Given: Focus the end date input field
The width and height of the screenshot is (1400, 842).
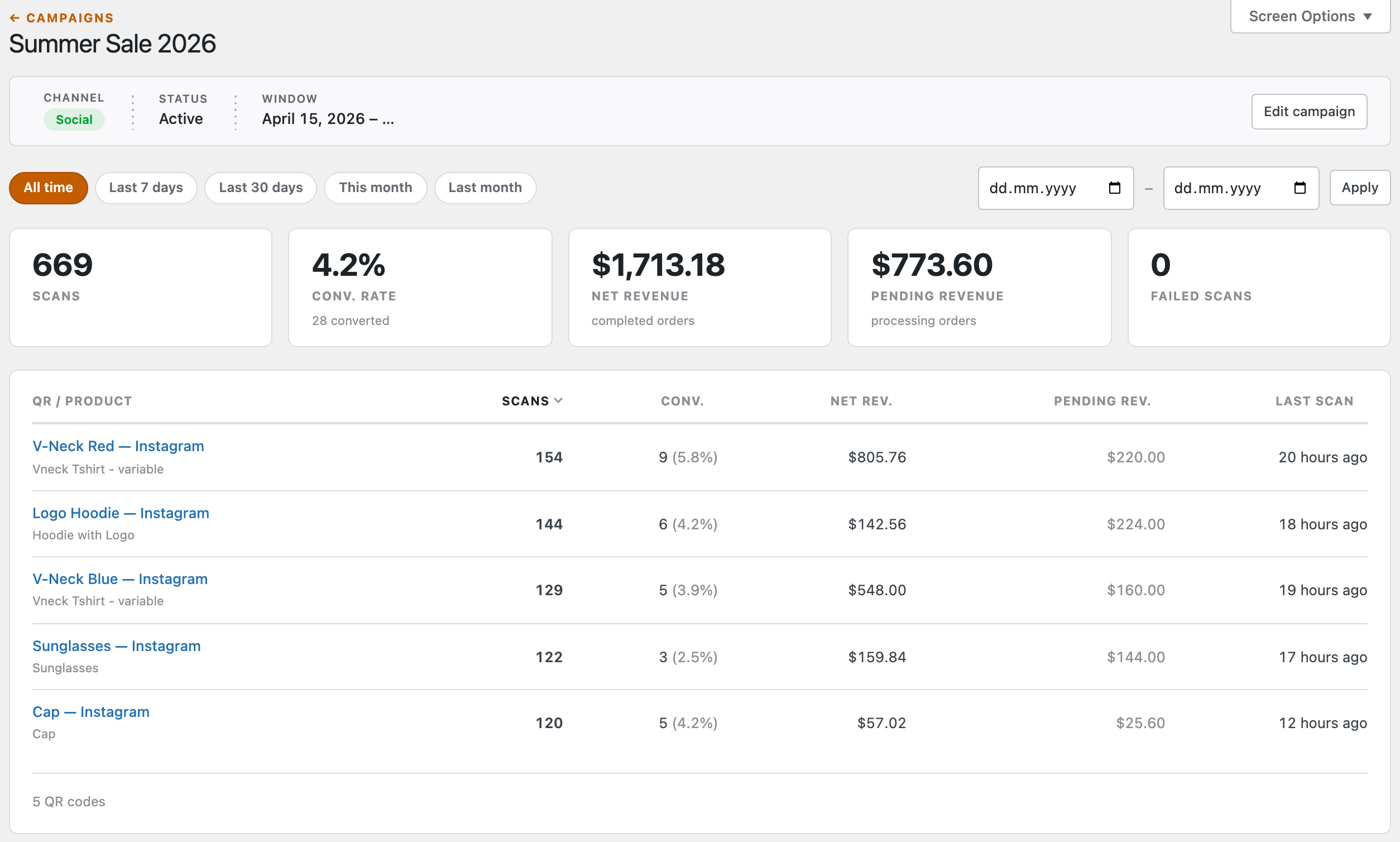Looking at the screenshot, I should point(1240,188).
